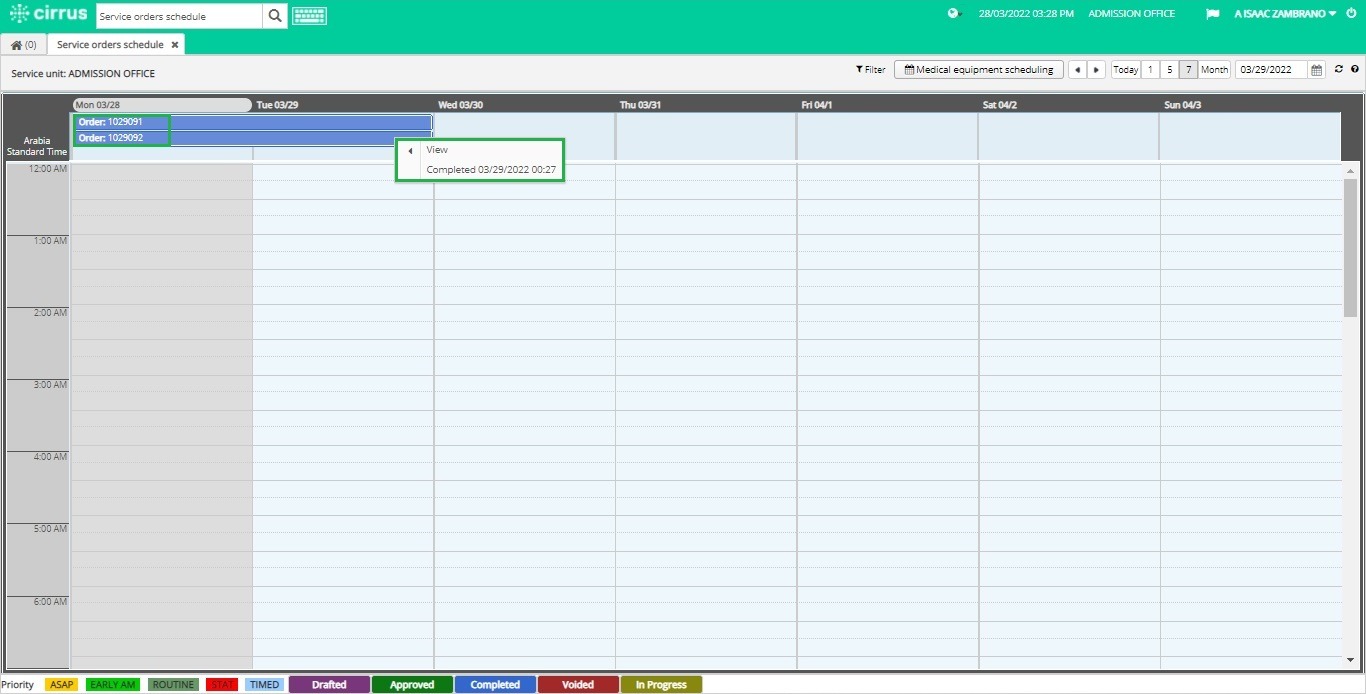Open the on-screen keyboard icon
This screenshot has height=694, width=1366.
tap(309, 16)
